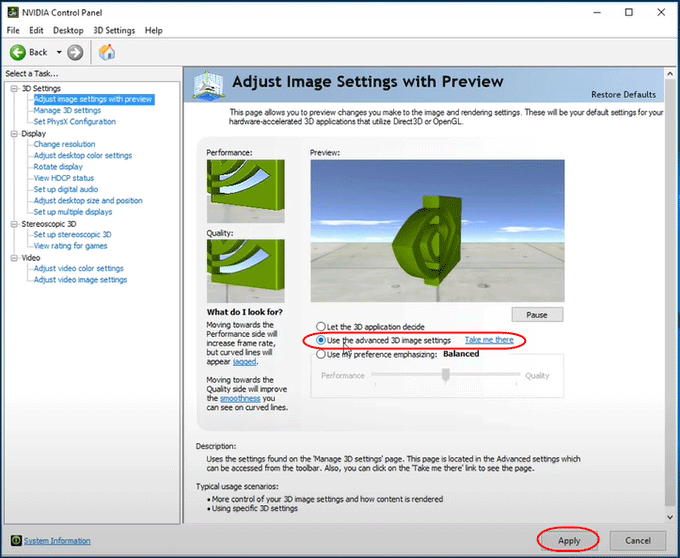
Task: Click the Performance-Quality slider thumb
Action: pyautogui.click(x=445, y=375)
